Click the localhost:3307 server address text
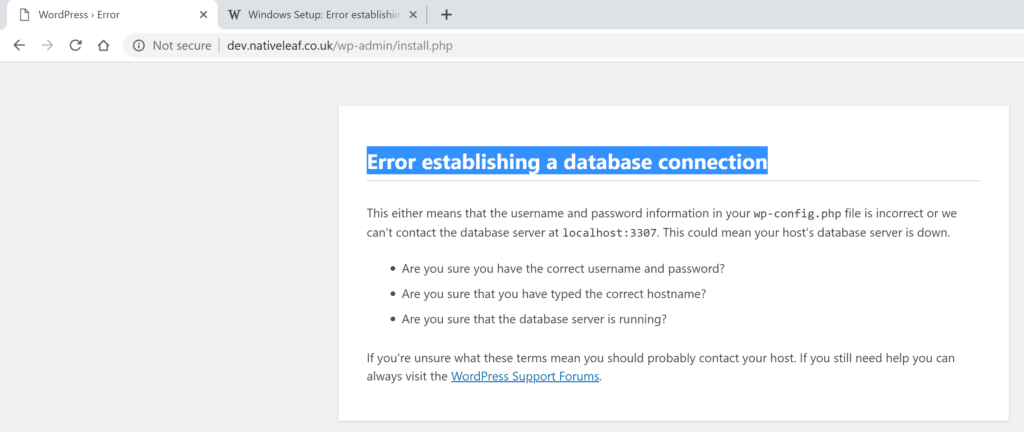Viewport: 1024px width, 432px height. click(609, 233)
